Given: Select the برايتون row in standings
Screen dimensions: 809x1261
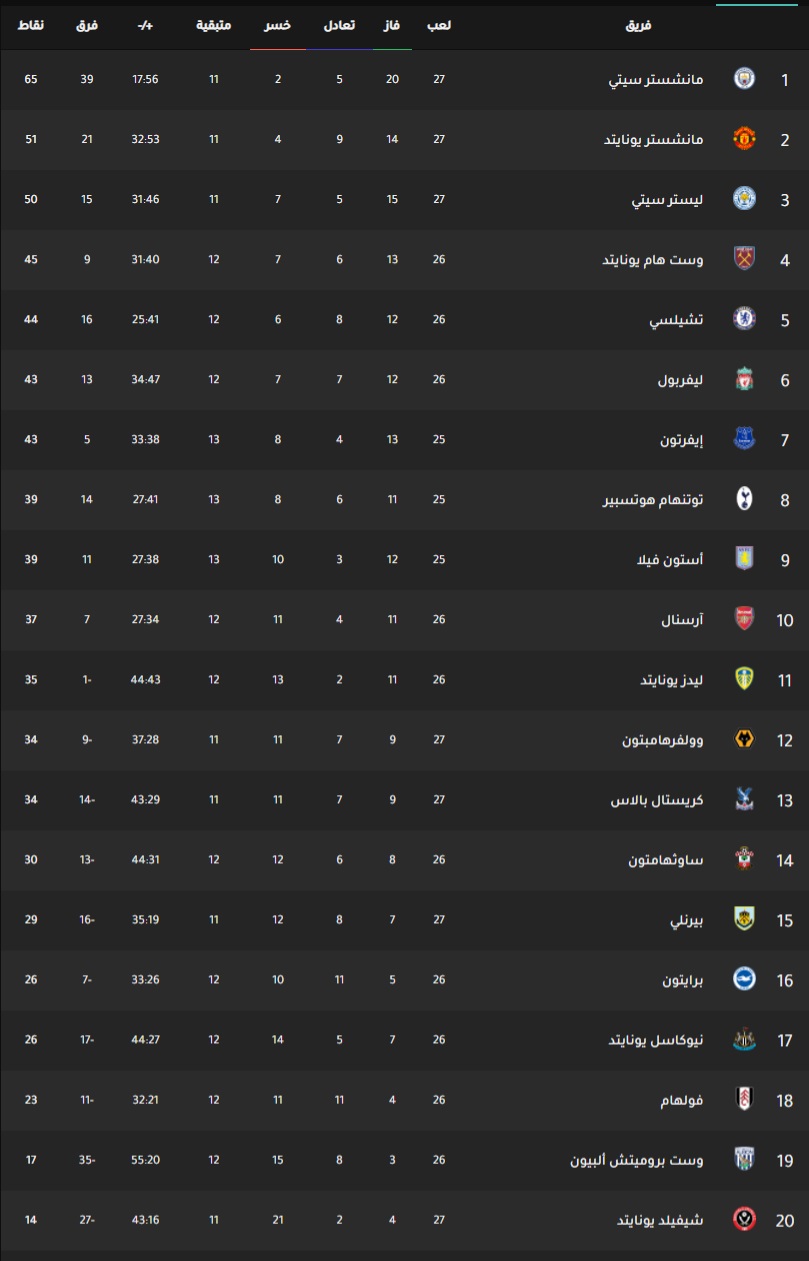Looking at the screenshot, I should 404,979.
